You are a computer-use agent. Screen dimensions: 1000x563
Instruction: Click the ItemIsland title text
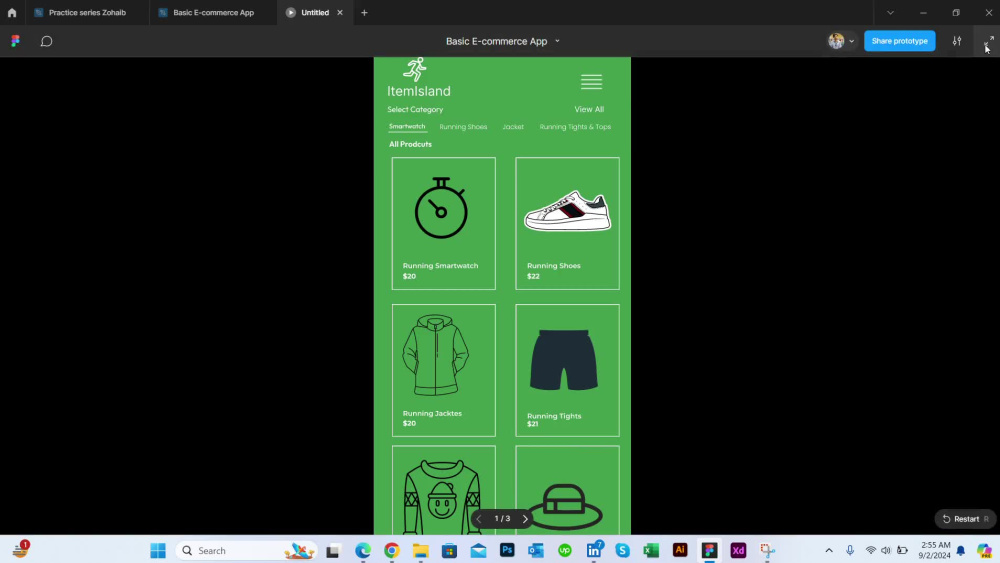click(418, 91)
